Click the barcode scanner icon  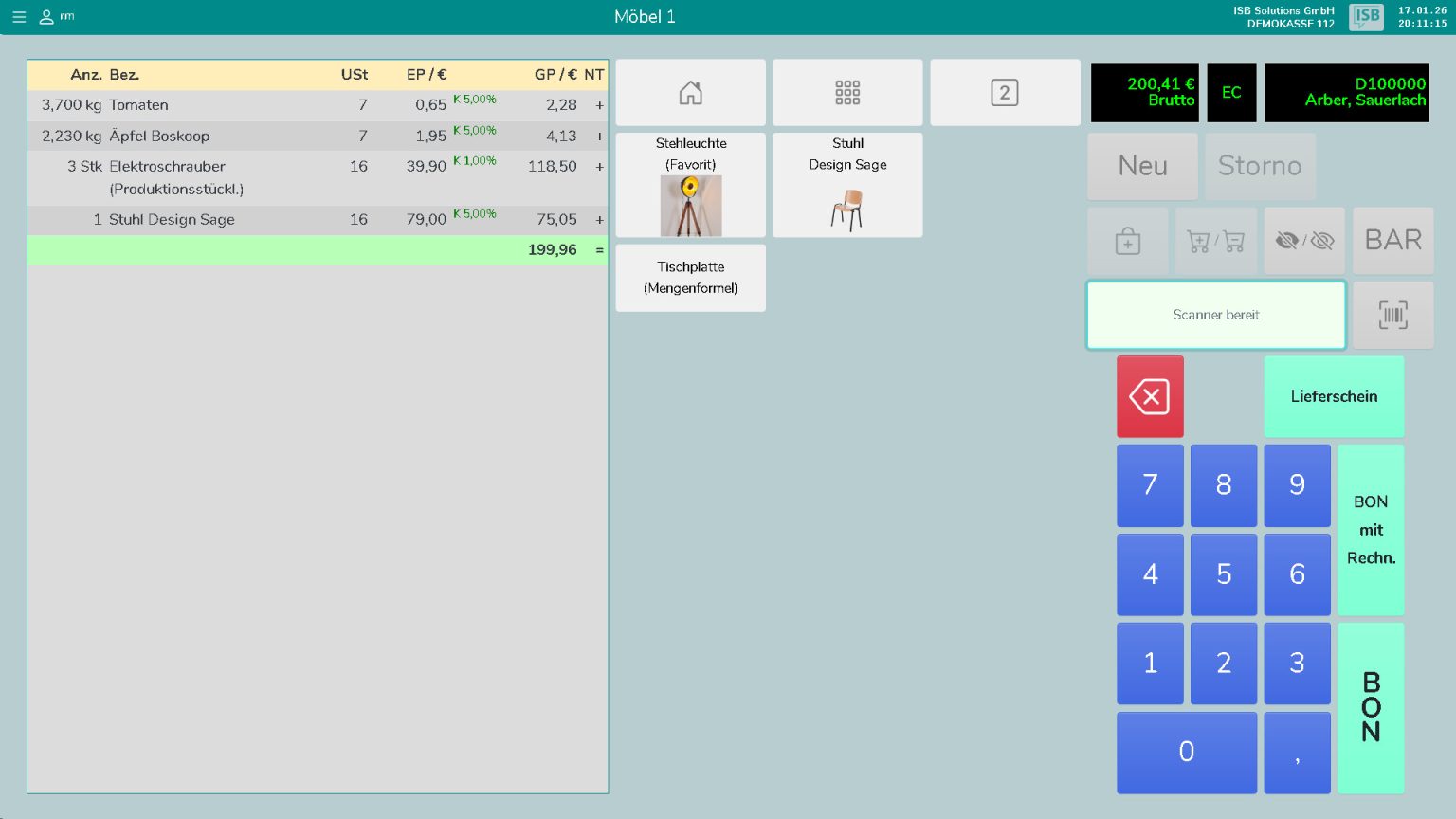(1392, 315)
